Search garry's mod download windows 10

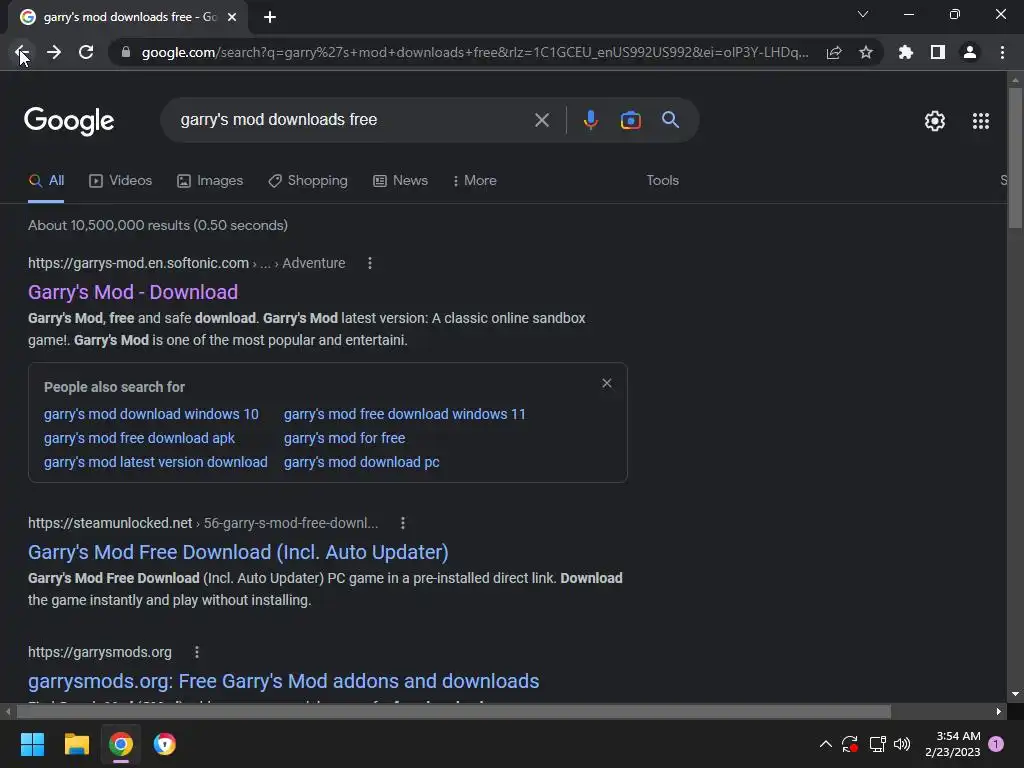pyautogui.click(x=151, y=414)
